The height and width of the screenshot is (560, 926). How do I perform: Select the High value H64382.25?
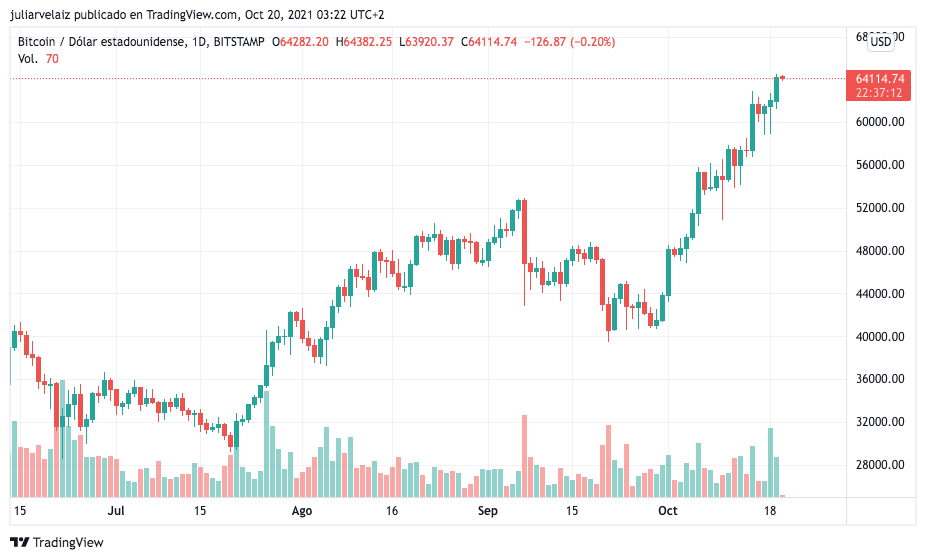(x=363, y=42)
